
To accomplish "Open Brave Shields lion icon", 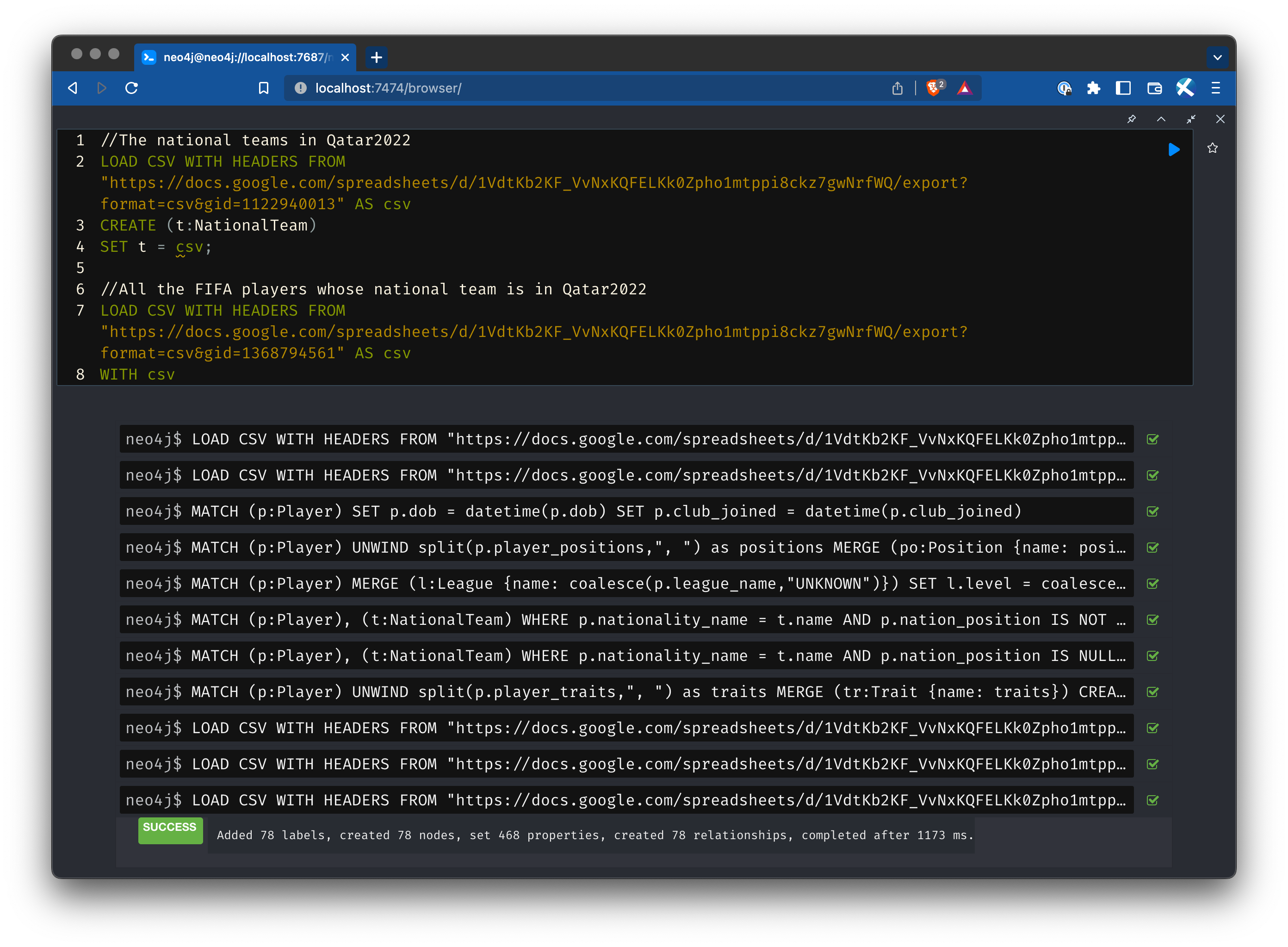I will tap(935, 87).
